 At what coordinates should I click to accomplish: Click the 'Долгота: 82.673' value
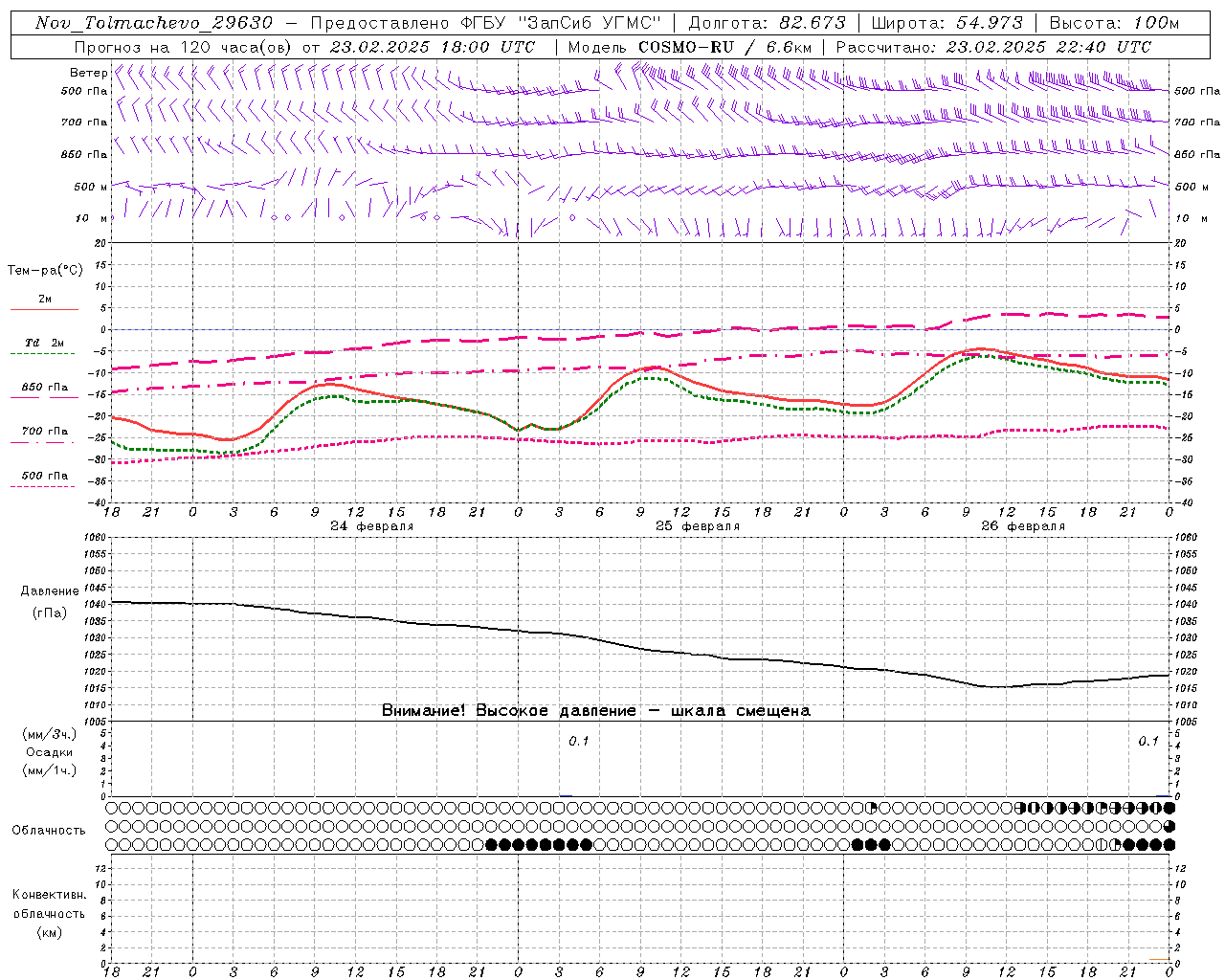pyautogui.click(x=768, y=23)
